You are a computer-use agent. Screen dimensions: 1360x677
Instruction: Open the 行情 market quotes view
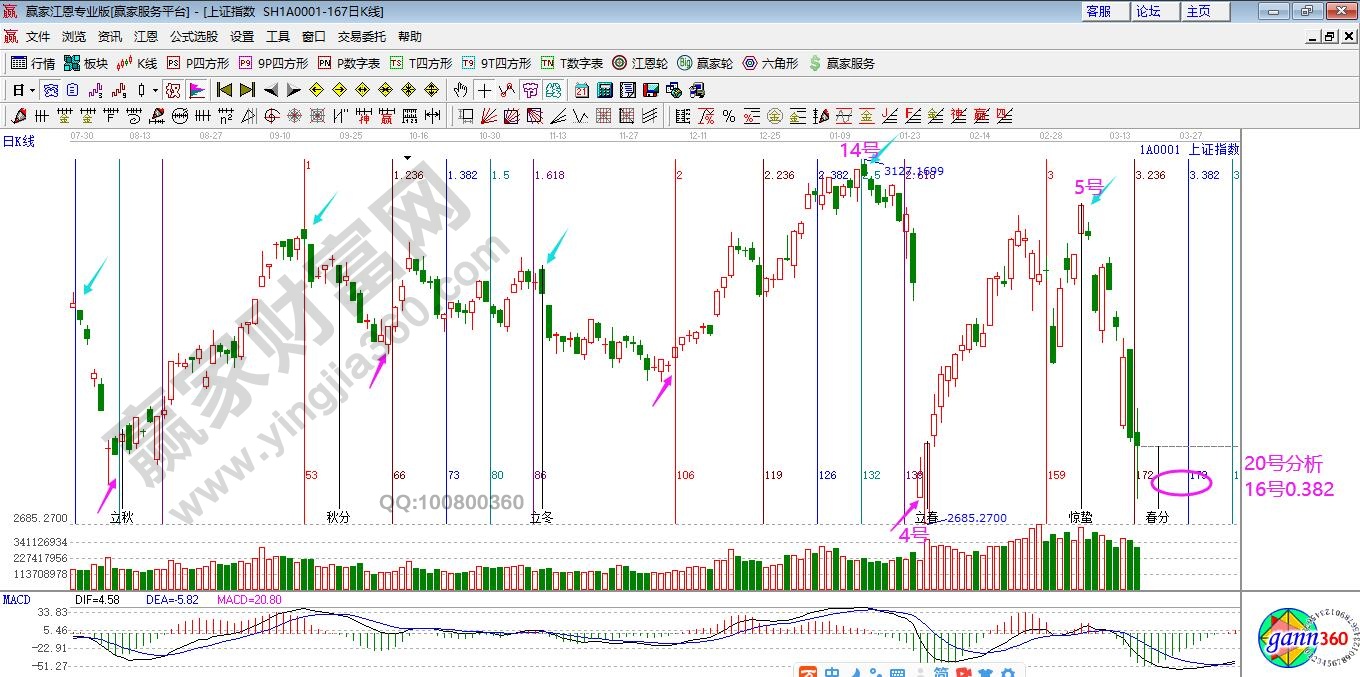[32, 63]
